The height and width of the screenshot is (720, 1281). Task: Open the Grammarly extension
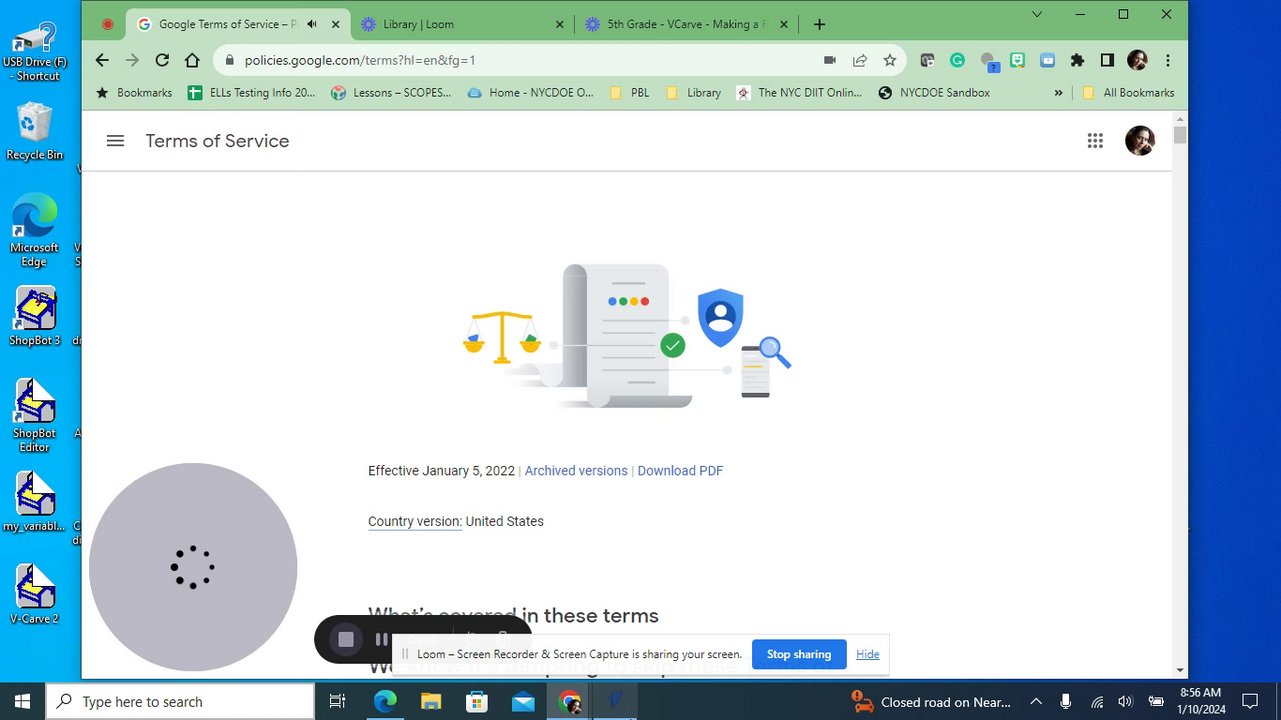pos(957,60)
